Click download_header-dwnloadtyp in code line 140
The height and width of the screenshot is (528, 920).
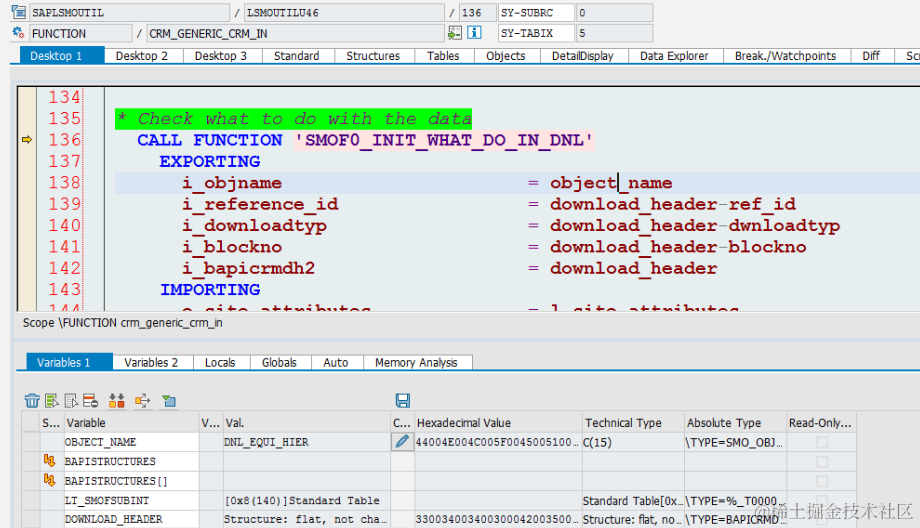click(695, 226)
